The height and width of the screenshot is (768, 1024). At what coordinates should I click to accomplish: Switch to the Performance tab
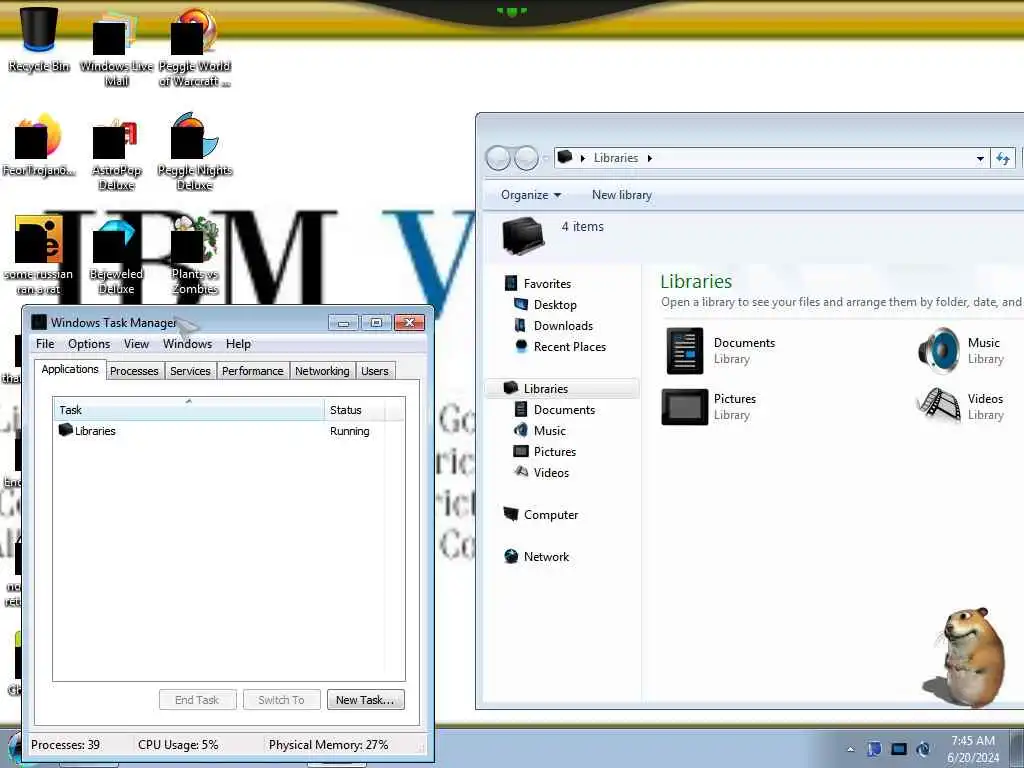pos(253,371)
